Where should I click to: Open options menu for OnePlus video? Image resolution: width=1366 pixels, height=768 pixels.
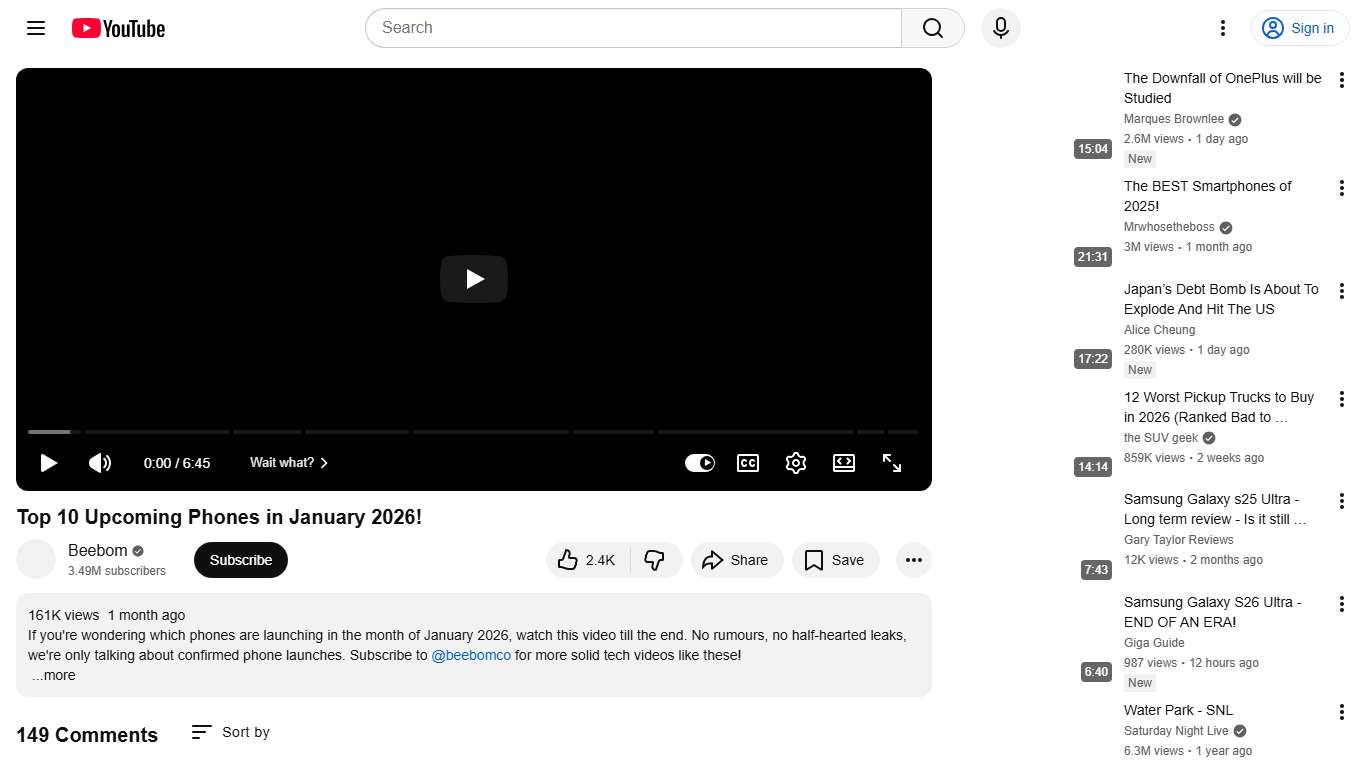(x=1341, y=81)
